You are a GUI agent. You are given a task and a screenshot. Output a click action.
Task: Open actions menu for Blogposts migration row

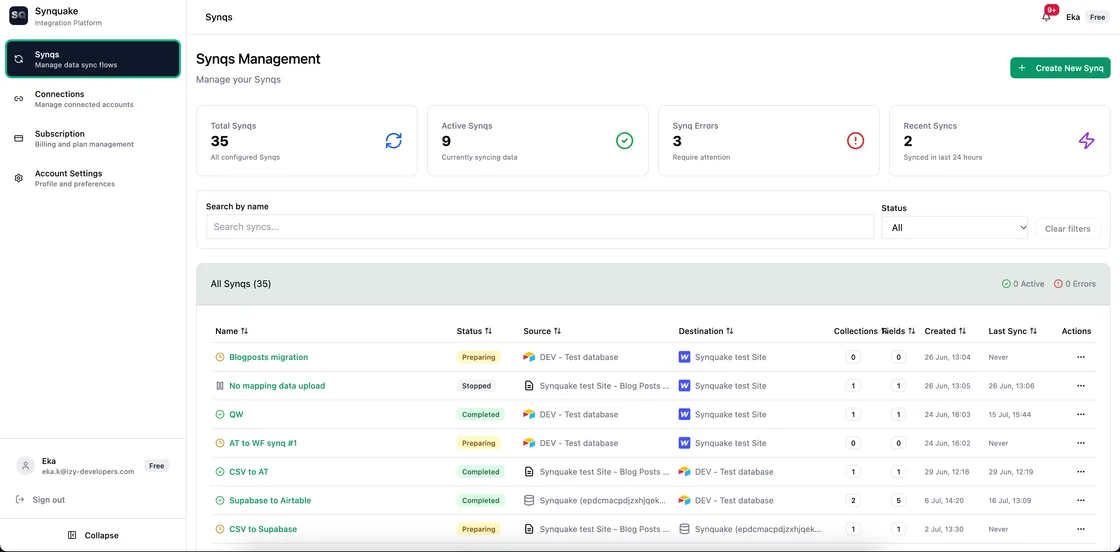point(1081,357)
